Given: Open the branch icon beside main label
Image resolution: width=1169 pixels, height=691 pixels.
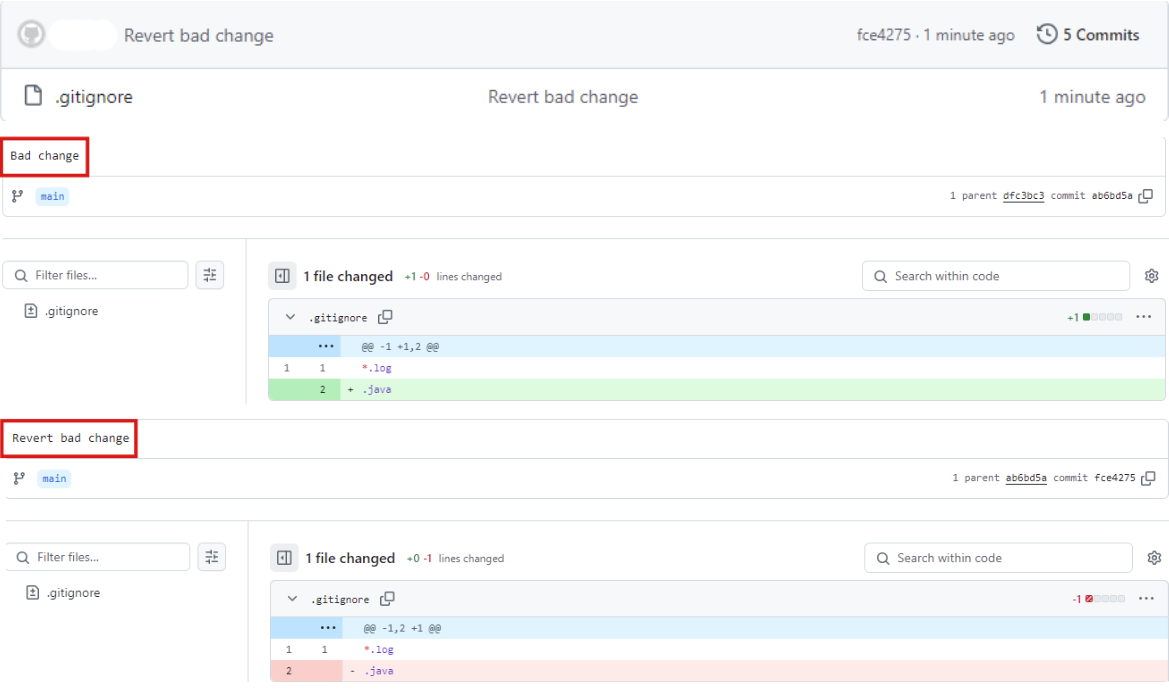Looking at the screenshot, I should tap(16, 196).
